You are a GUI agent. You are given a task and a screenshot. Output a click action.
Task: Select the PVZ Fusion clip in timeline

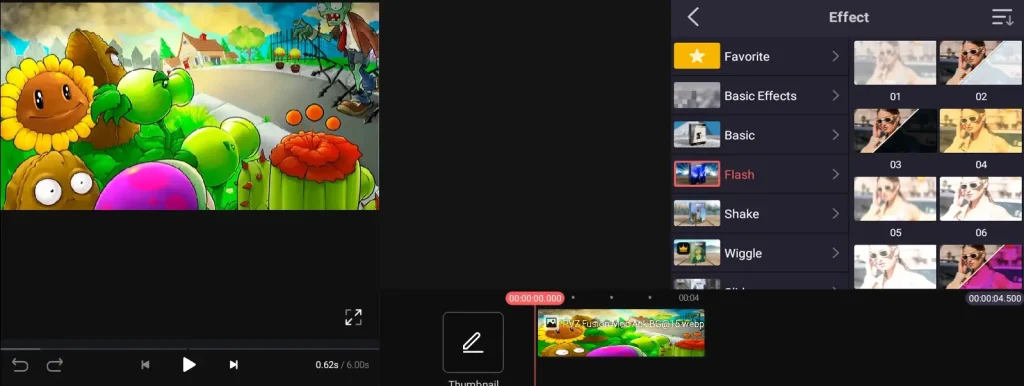point(621,333)
